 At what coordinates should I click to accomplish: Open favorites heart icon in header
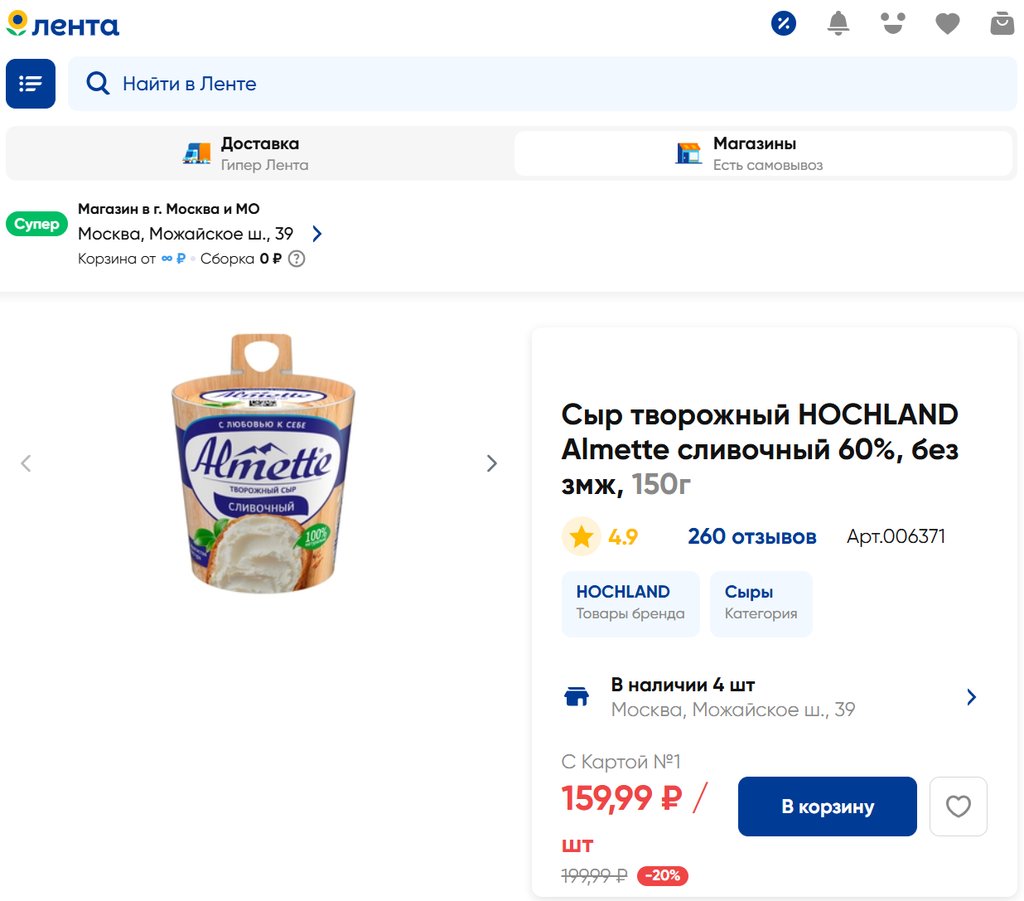[947, 24]
